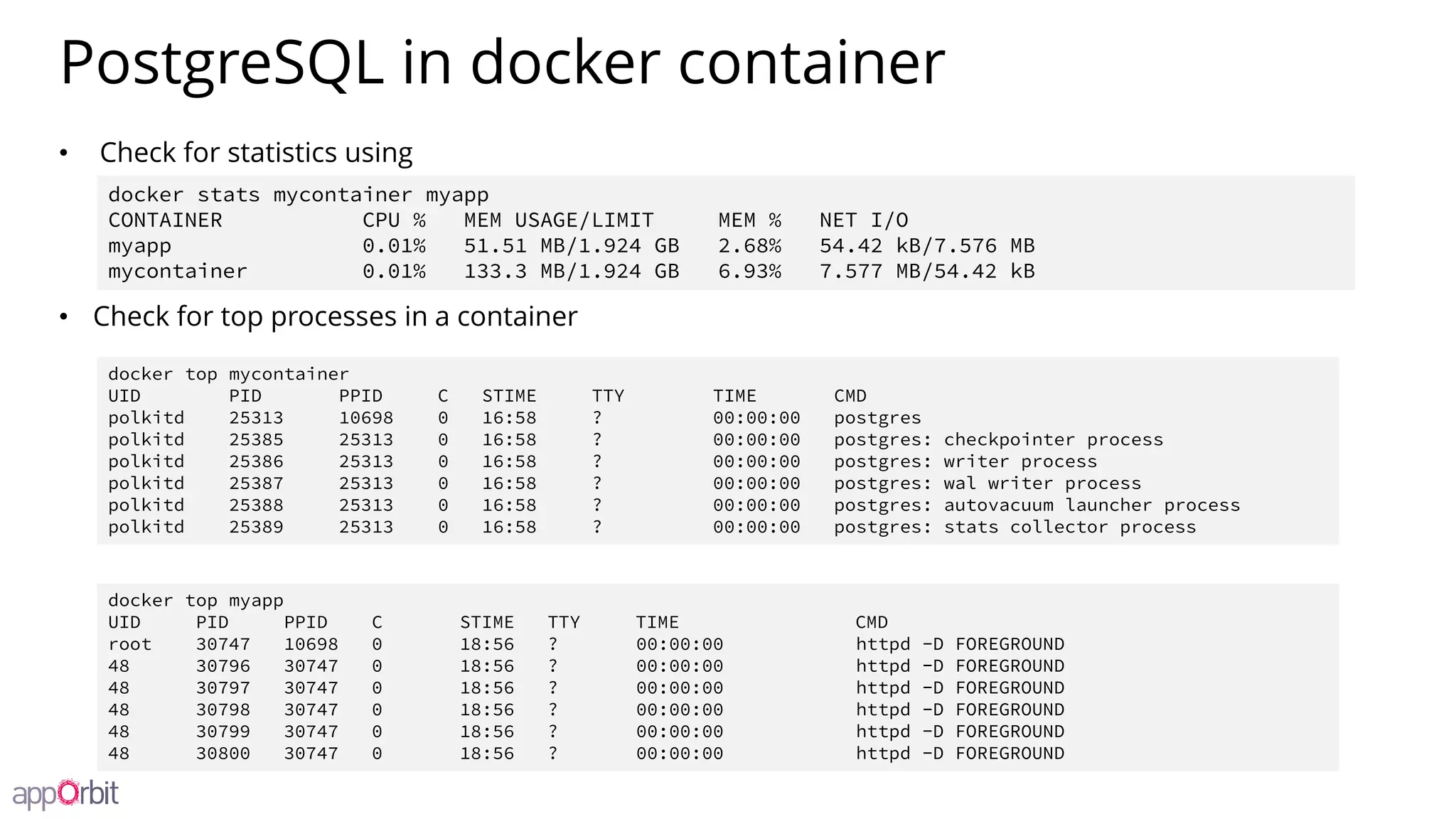Click the CPU % column header

pyautogui.click(x=394, y=220)
